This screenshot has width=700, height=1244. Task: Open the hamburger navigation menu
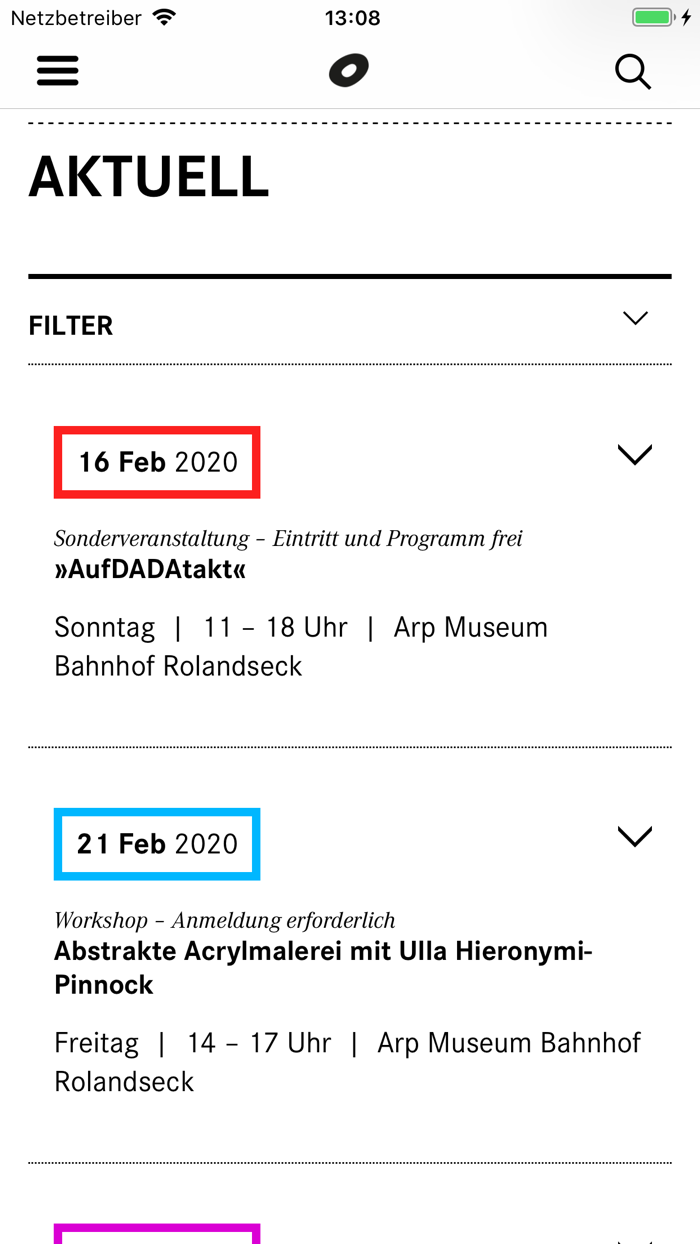click(58, 71)
